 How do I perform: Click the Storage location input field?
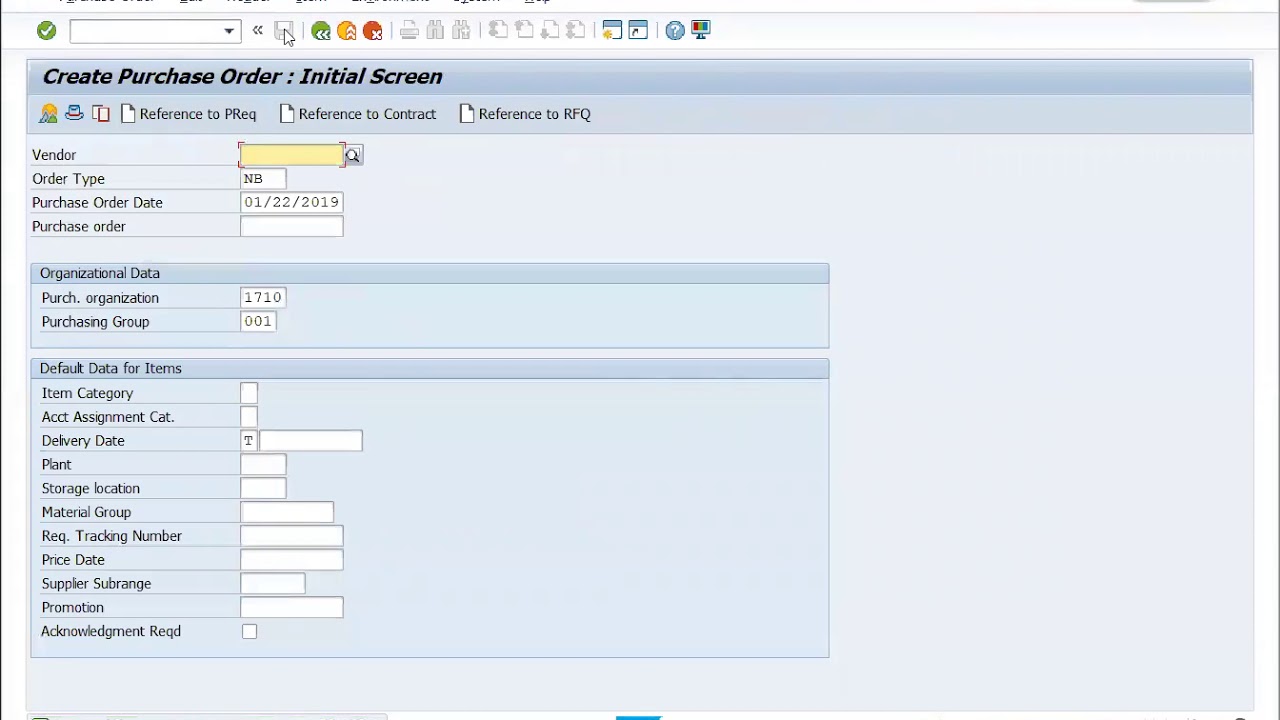click(263, 488)
